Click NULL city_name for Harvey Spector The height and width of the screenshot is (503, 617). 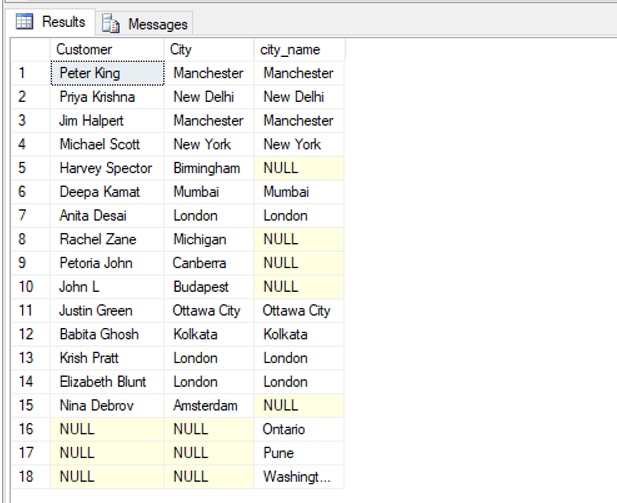(299, 168)
